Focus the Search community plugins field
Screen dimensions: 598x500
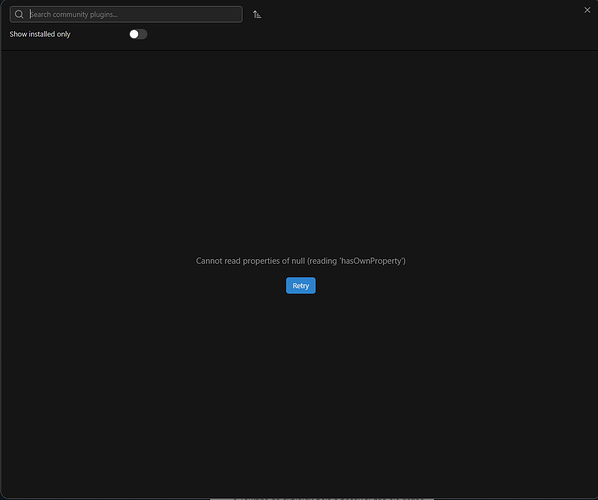click(126, 14)
